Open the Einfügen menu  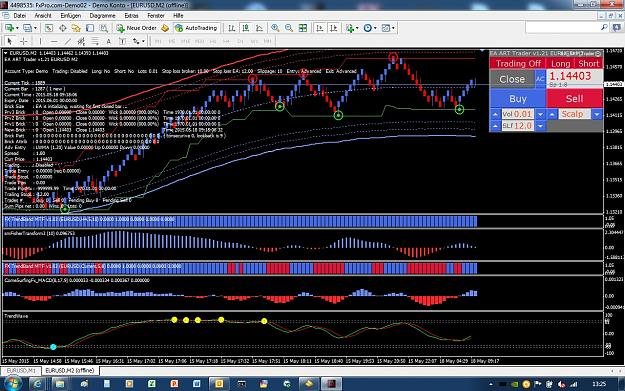pyautogui.click(x=71, y=16)
